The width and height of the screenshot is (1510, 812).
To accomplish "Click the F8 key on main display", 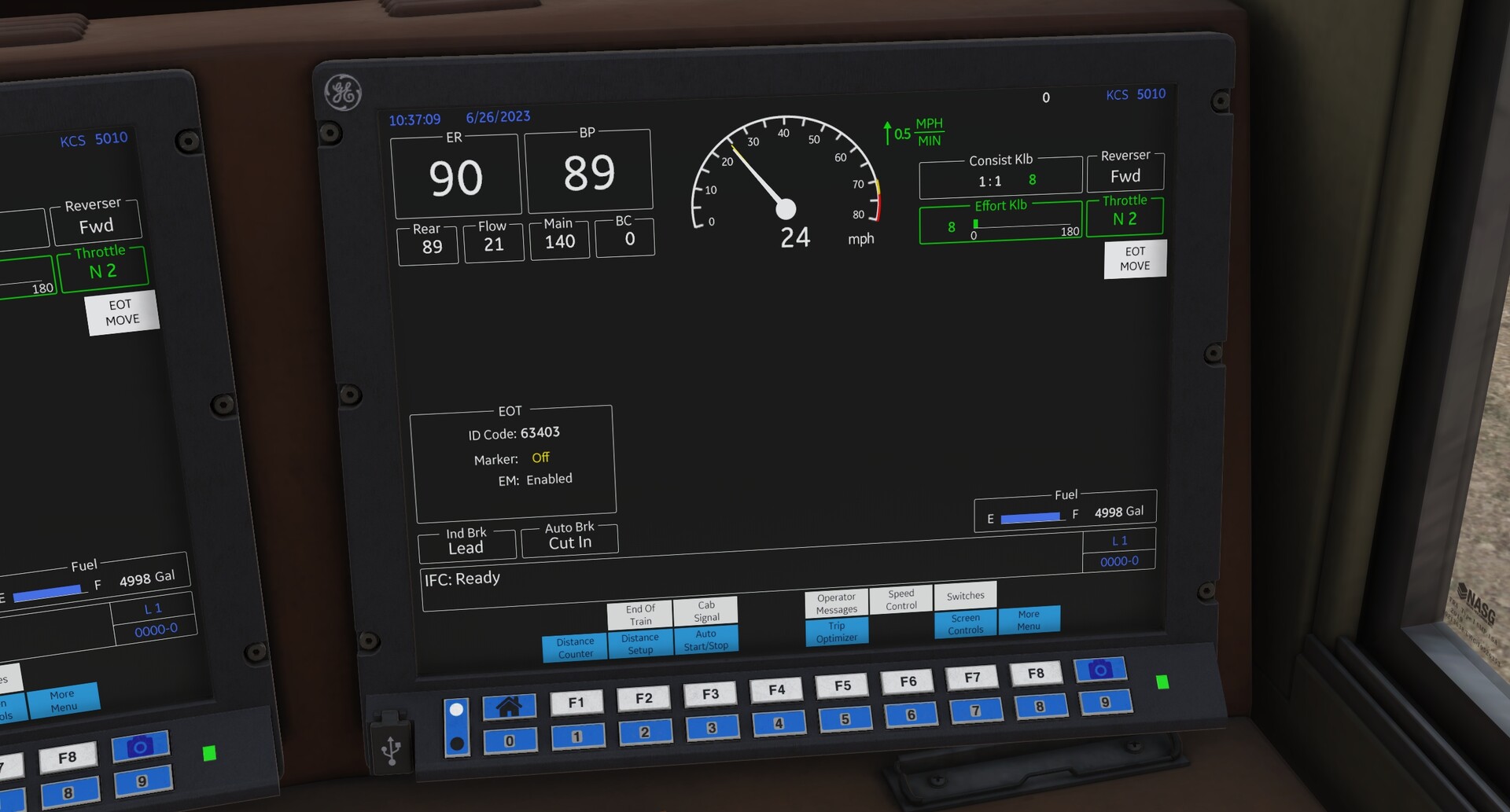I will coord(1036,673).
